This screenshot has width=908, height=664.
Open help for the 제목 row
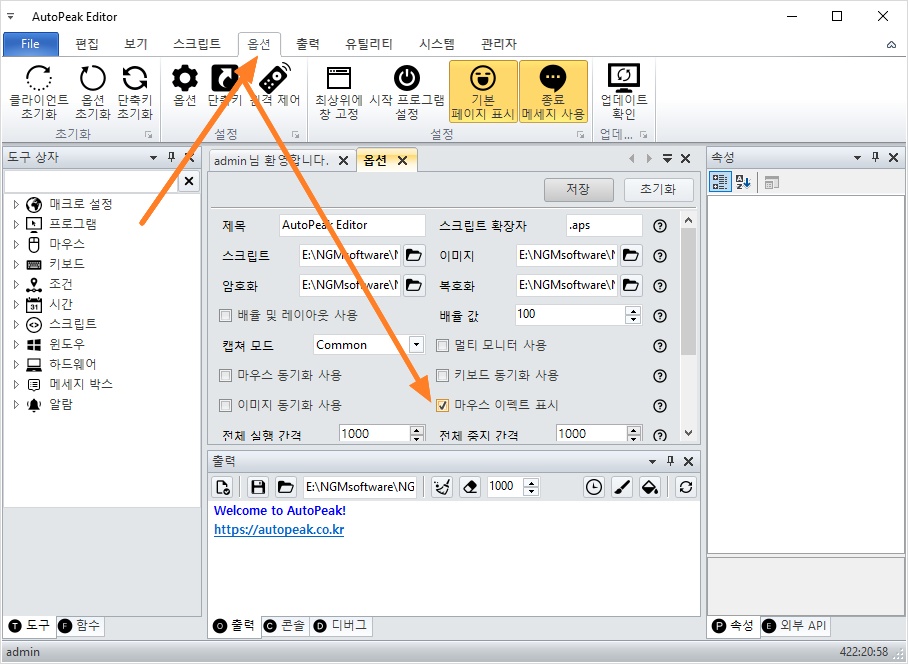click(660, 226)
